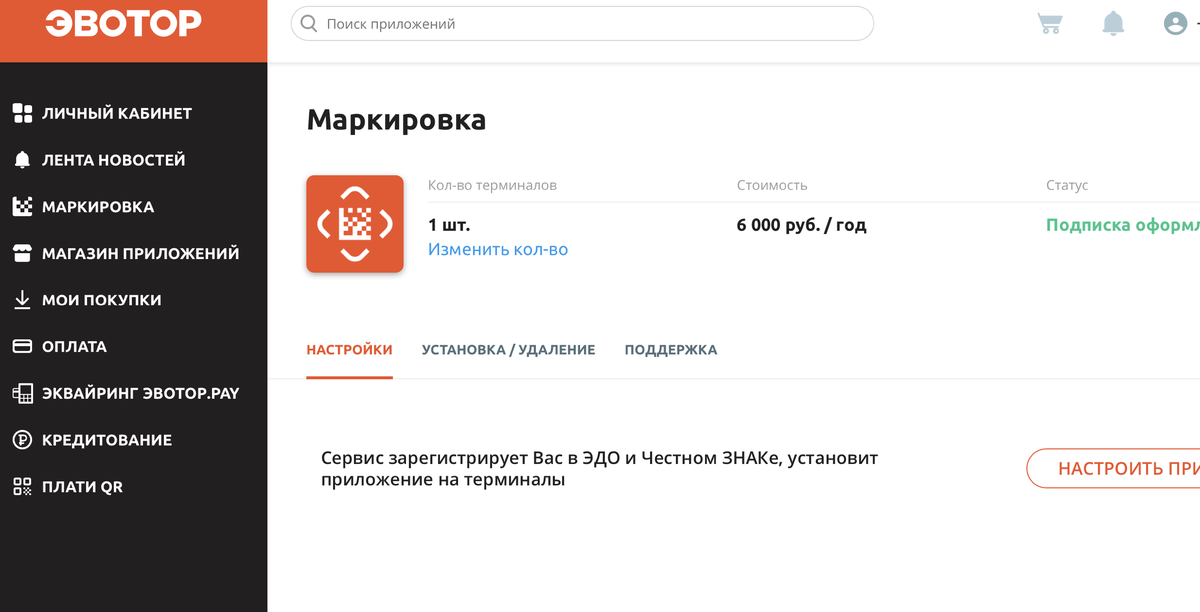Open the notifications bell
1200x612 pixels.
[x=1113, y=23]
